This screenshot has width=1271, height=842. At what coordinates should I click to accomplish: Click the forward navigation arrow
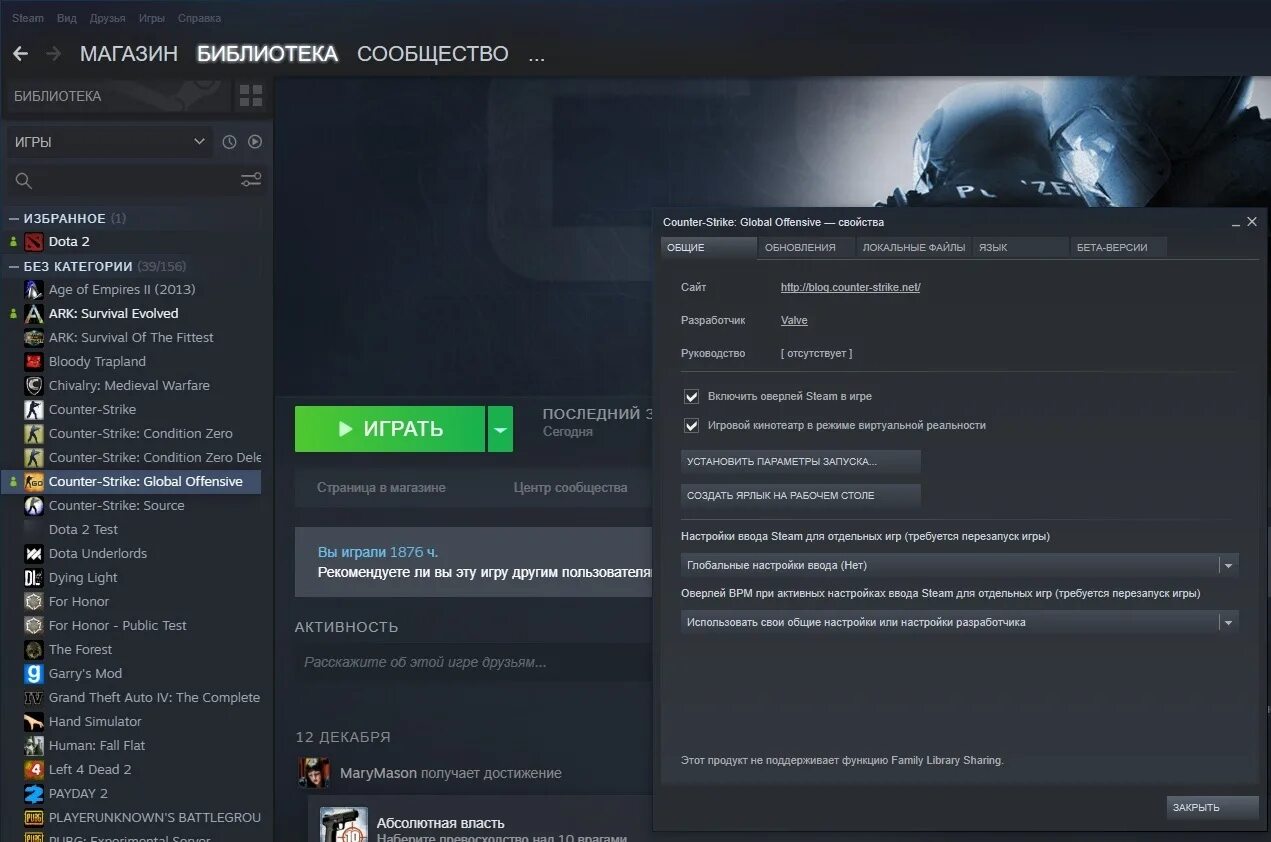point(54,53)
